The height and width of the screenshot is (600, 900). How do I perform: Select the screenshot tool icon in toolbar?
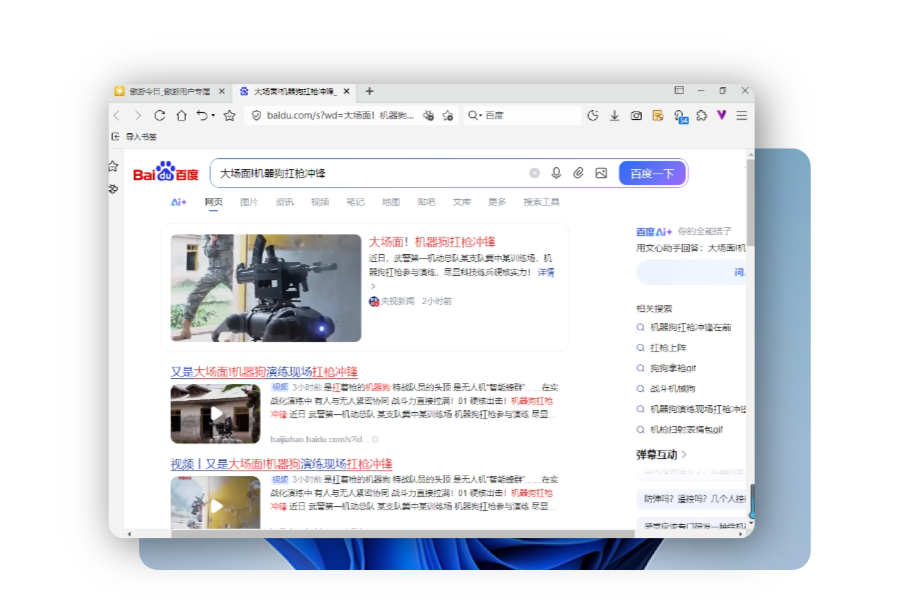click(636, 116)
